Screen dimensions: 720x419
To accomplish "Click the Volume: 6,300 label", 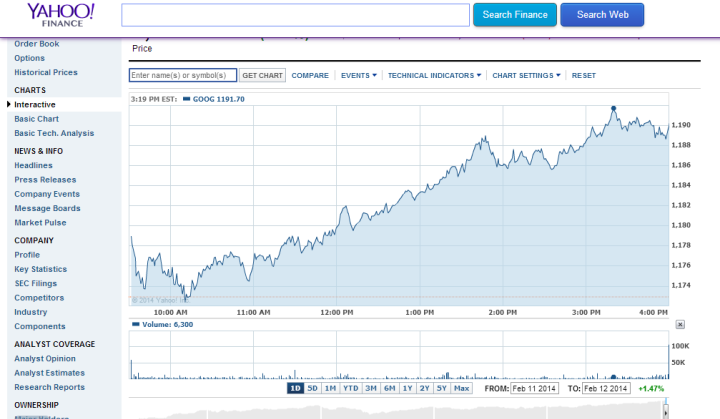I will coord(168,324).
